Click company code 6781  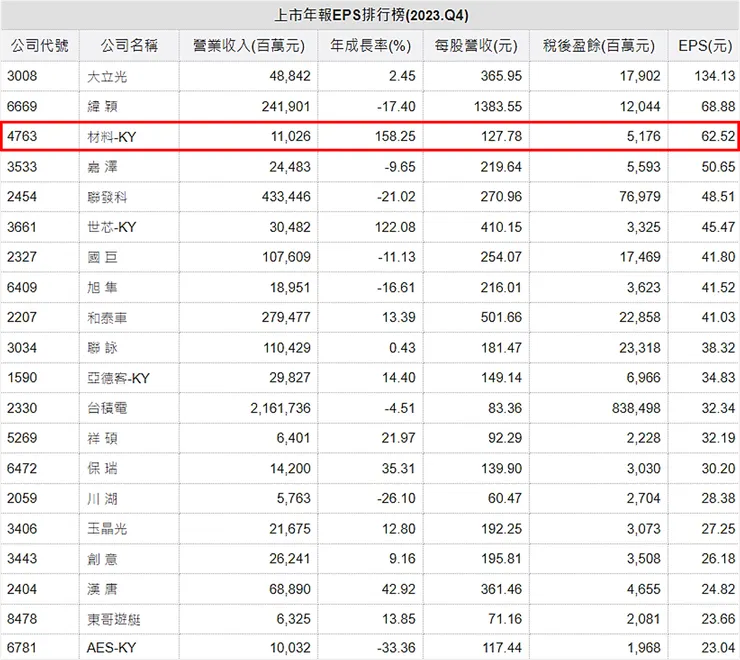coord(22,648)
